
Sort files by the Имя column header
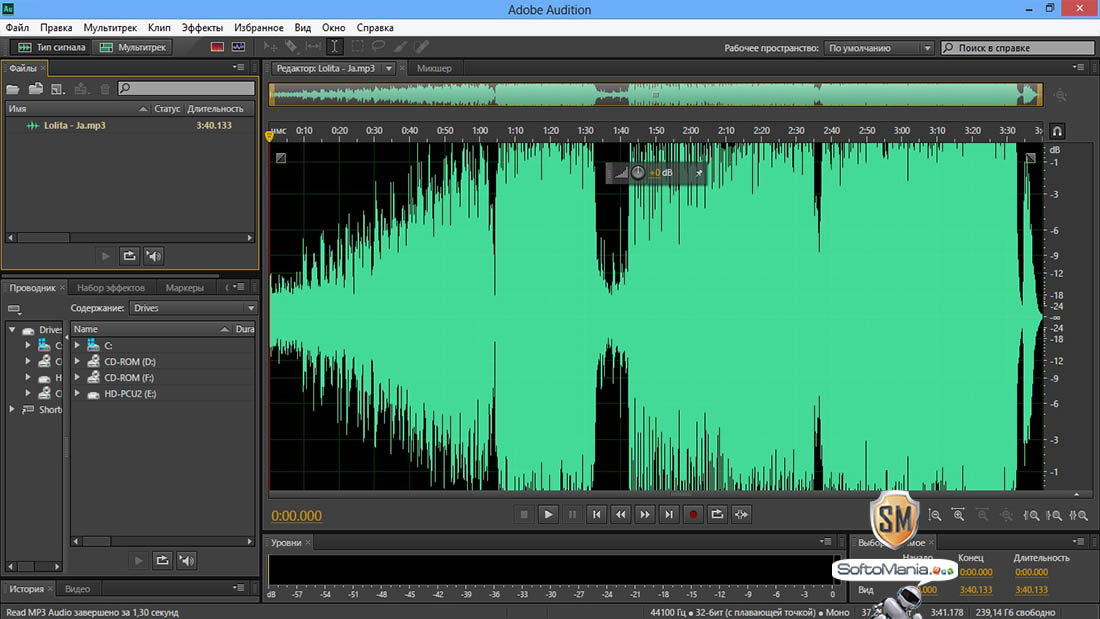77,109
